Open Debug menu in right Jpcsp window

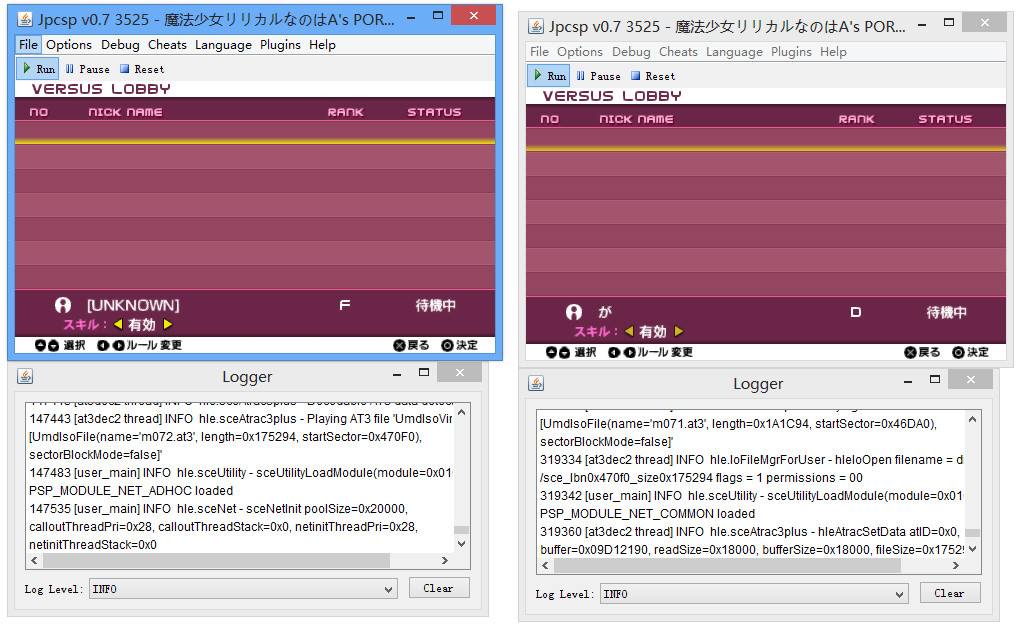coord(631,52)
